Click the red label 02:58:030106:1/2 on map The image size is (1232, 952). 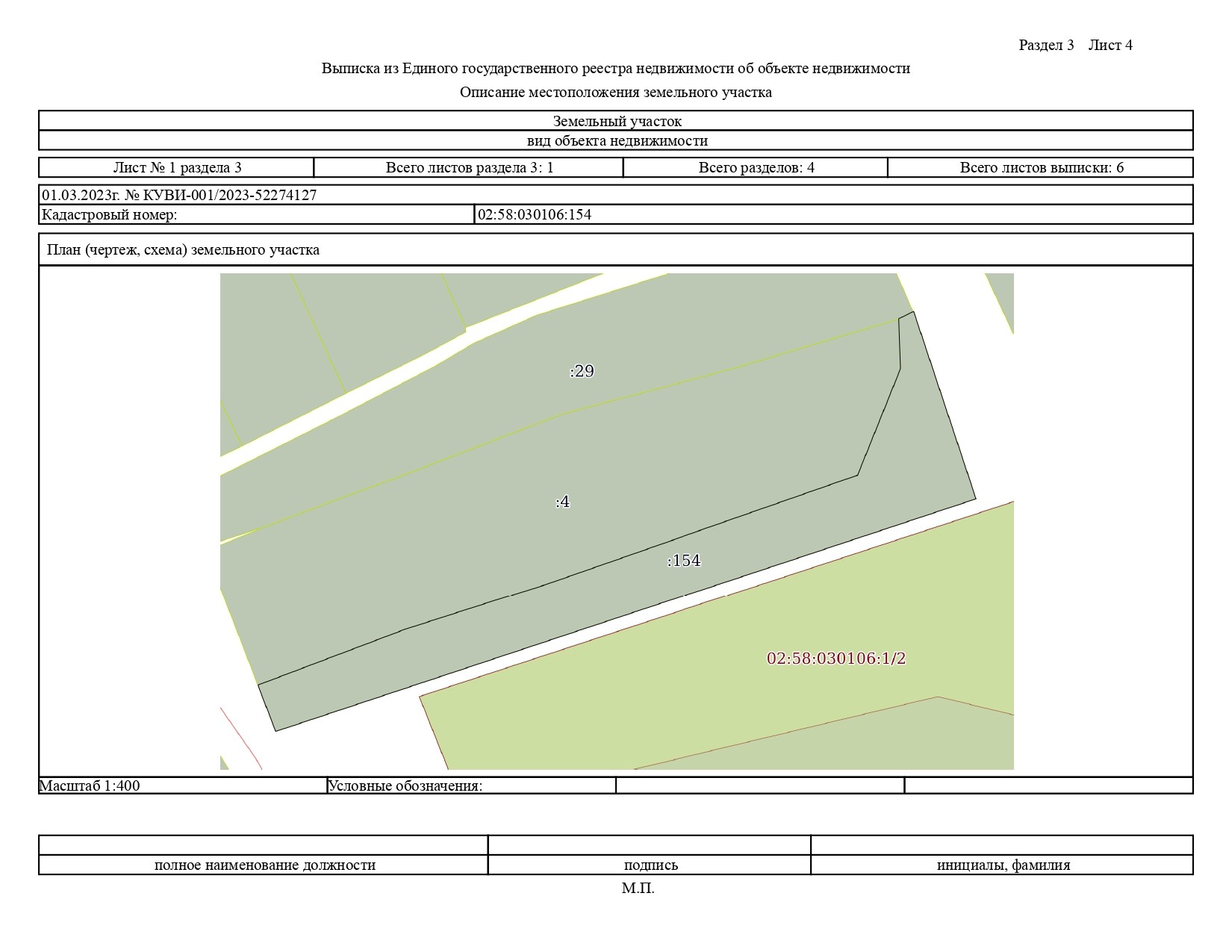pos(836,659)
